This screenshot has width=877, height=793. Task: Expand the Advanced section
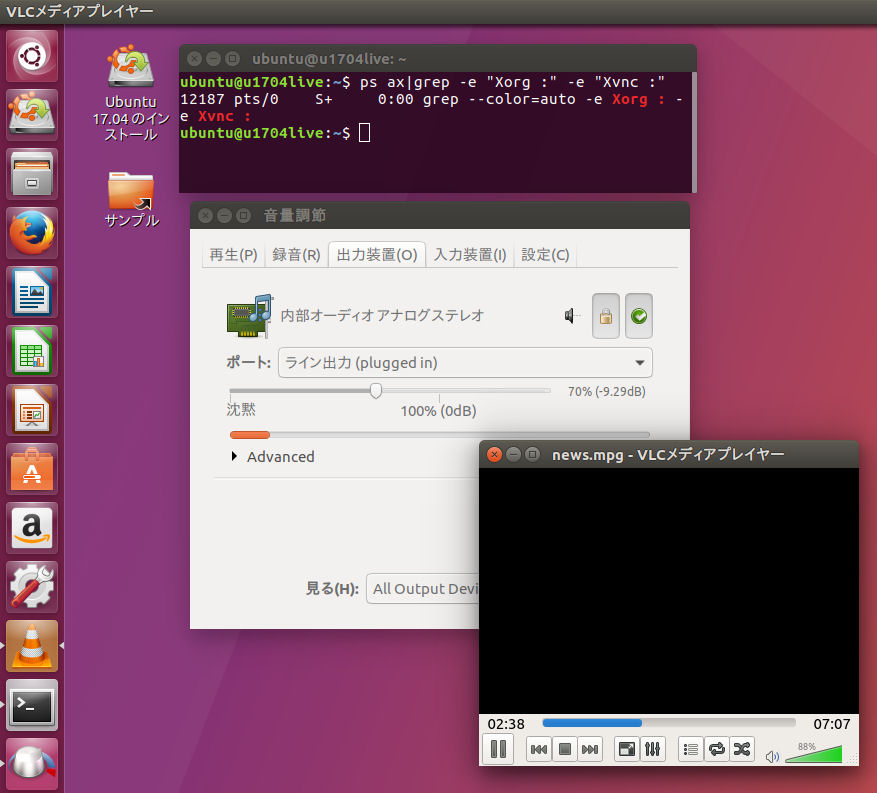click(274, 456)
